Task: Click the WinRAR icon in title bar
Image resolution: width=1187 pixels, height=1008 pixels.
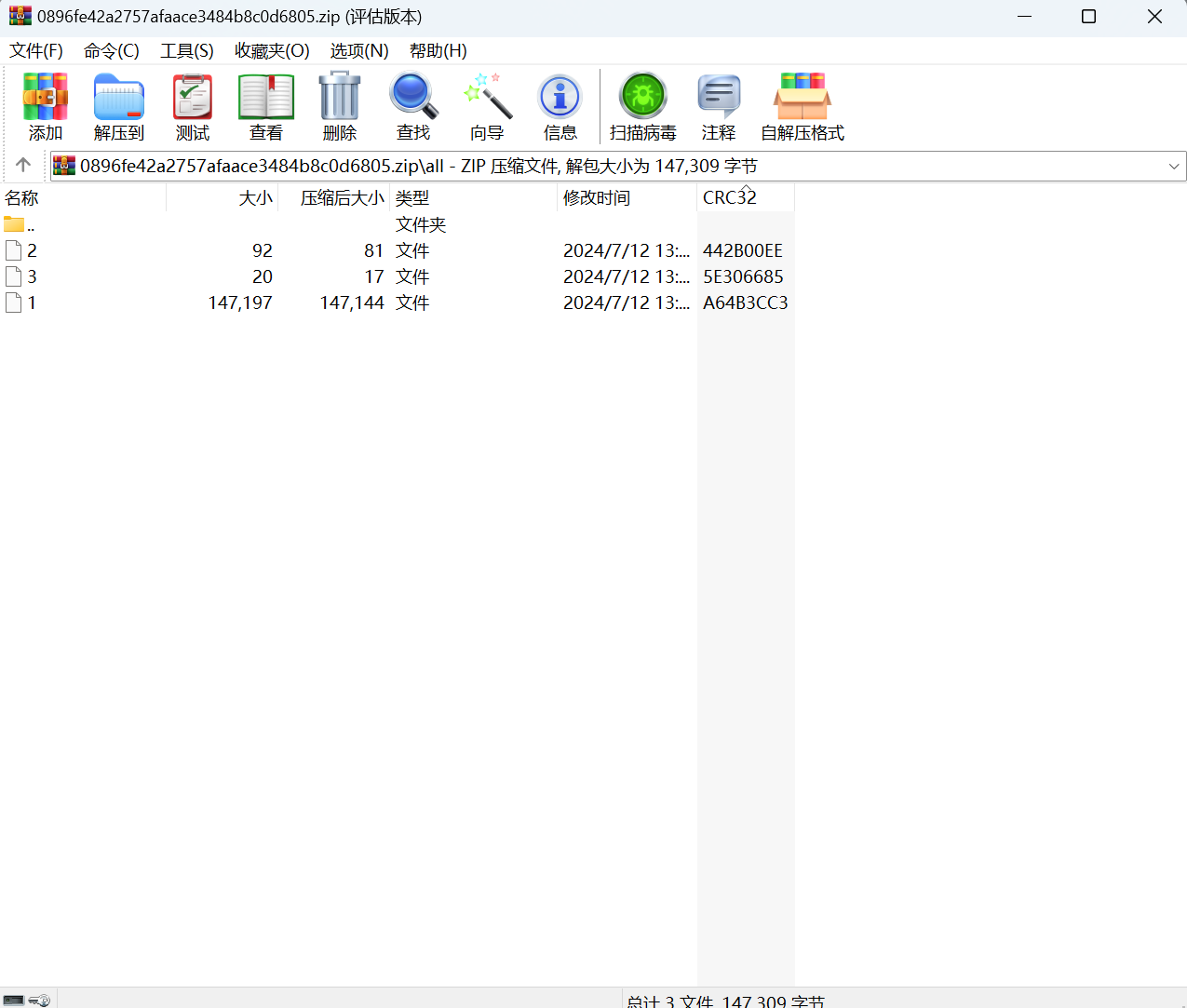Action: point(20,16)
